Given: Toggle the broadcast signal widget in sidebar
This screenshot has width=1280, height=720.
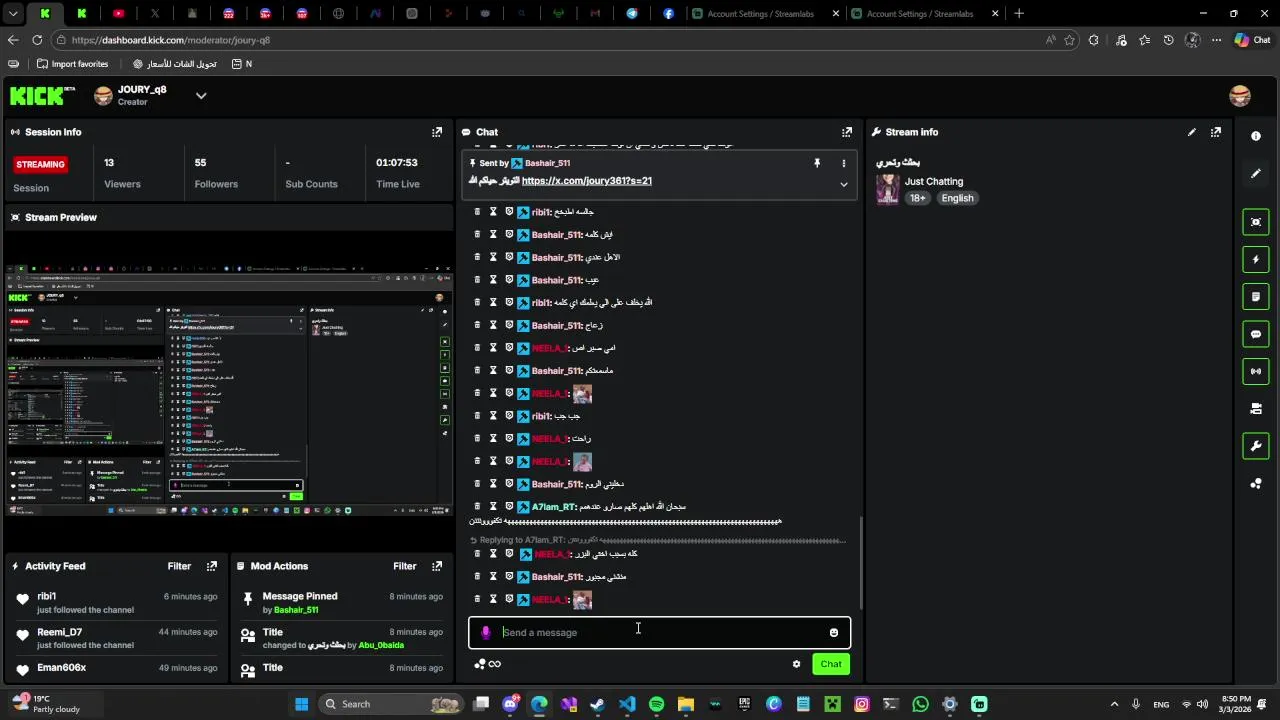Looking at the screenshot, I should (x=1256, y=371).
